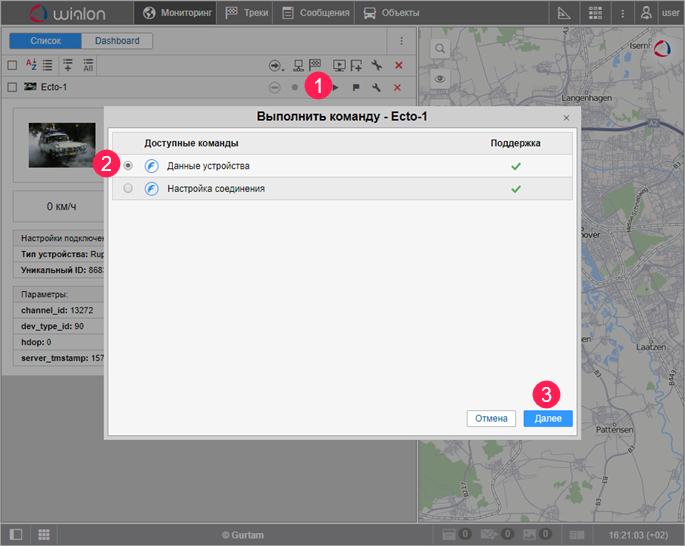This screenshot has height=546, width=685.
Task: Select the Настройка соединения radio option
Action: pyautogui.click(x=127, y=188)
